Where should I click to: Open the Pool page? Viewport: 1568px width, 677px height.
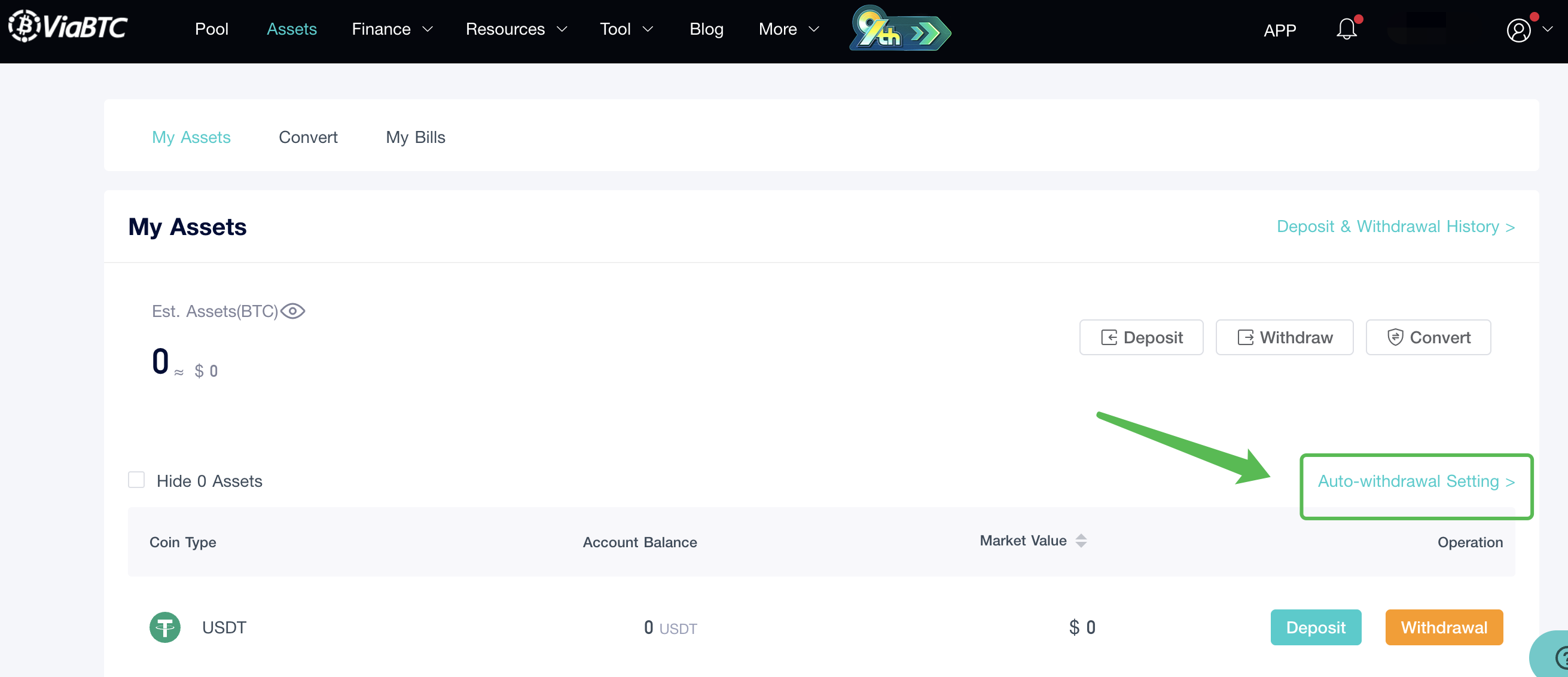211,29
